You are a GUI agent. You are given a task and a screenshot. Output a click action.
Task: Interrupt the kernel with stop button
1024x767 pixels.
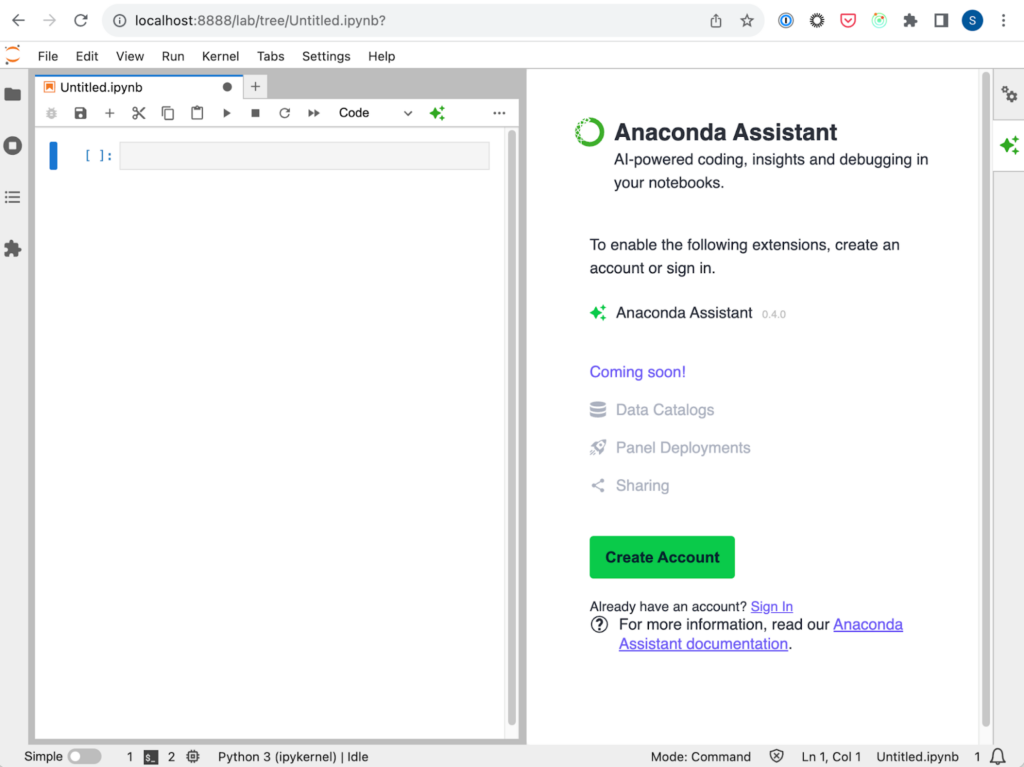tap(255, 113)
